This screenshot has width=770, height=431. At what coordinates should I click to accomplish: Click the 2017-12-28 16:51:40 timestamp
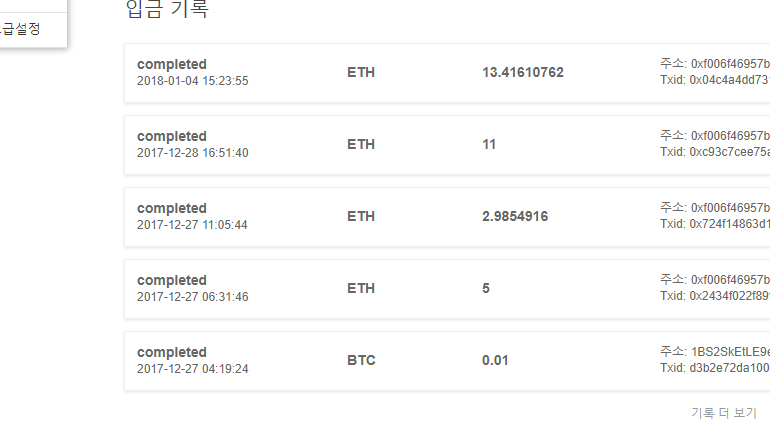tap(192, 153)
